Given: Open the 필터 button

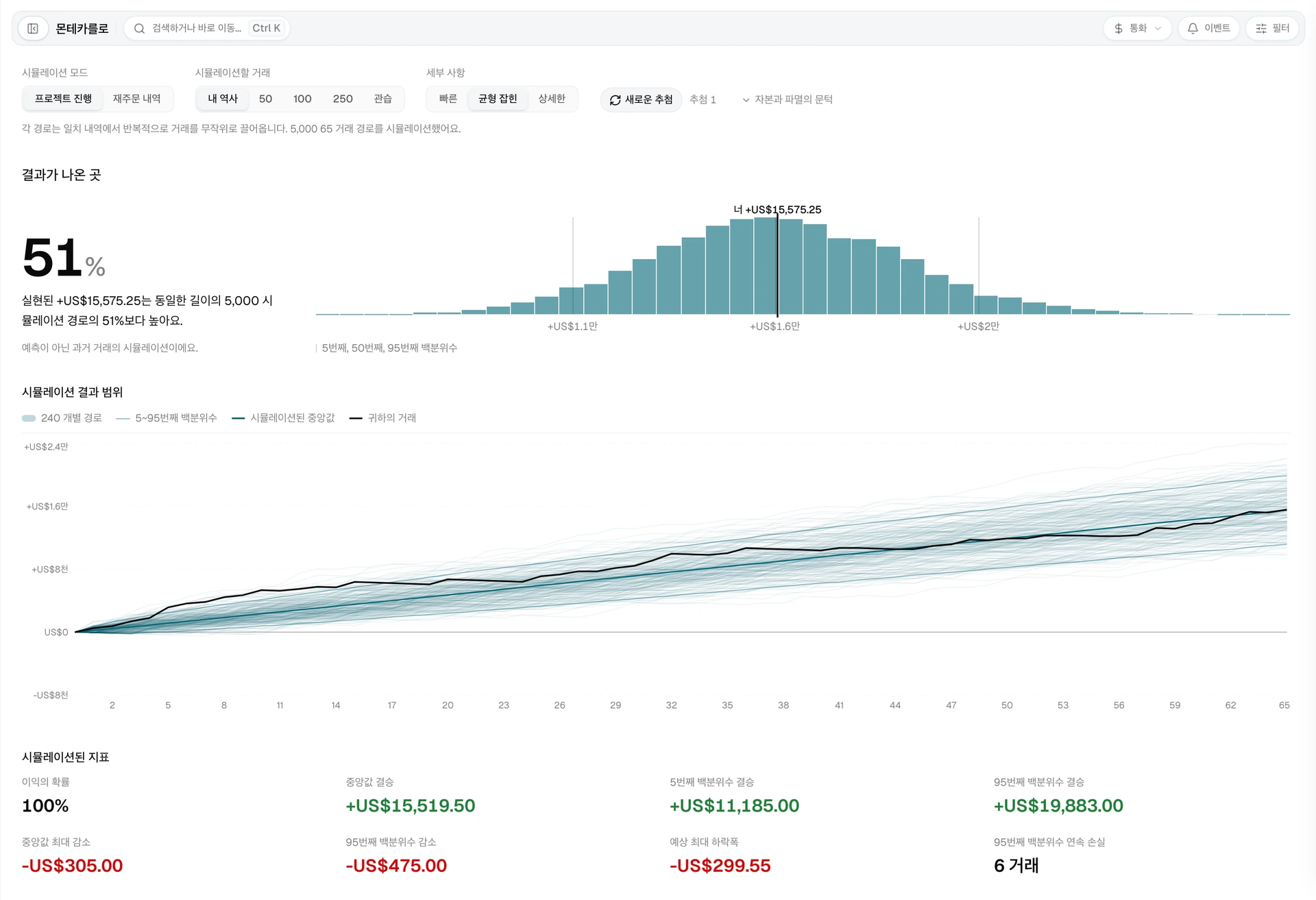Looking at the screenshot, I should 1272,28.
